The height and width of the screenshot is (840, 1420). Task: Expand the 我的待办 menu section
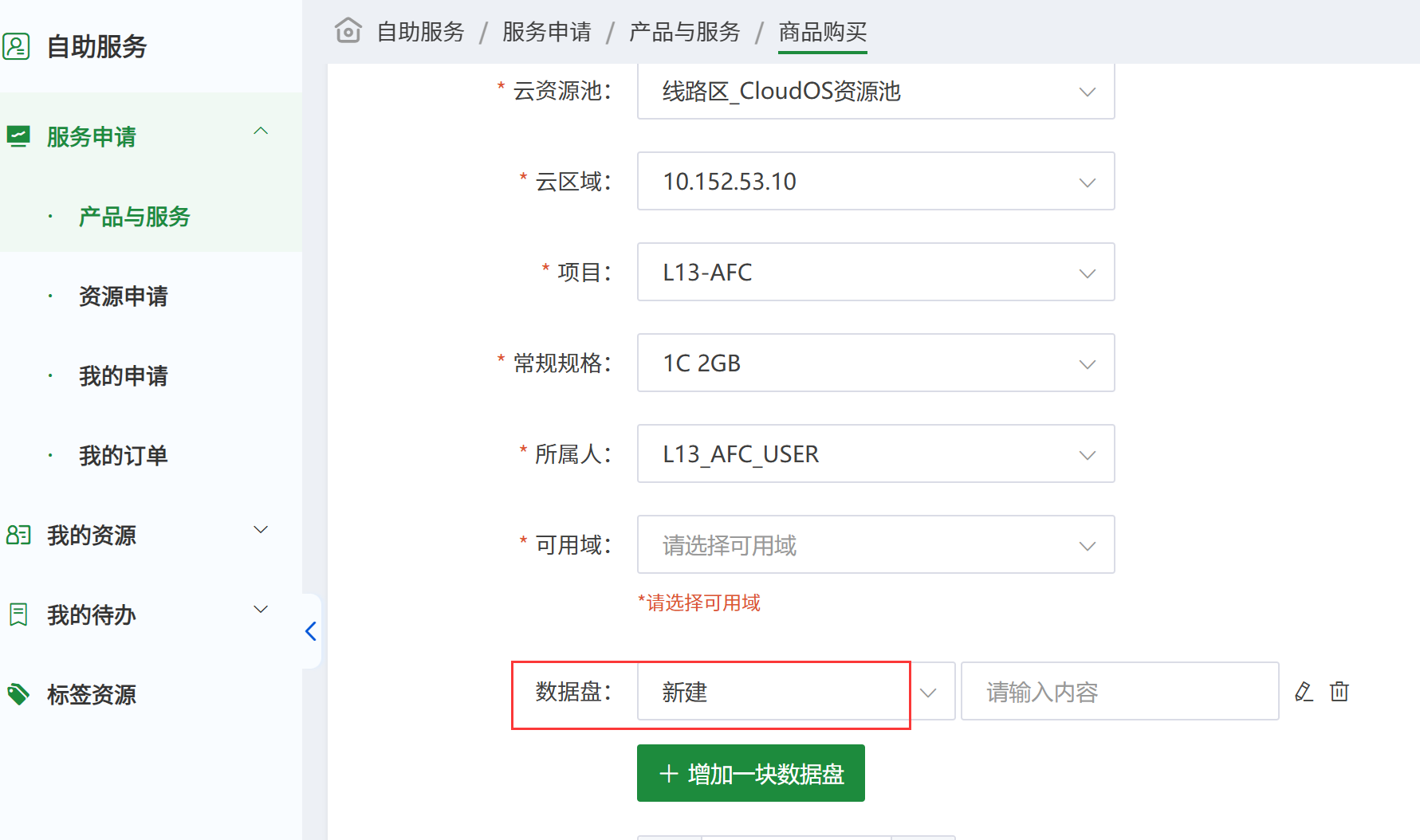click(x=261, y=610)
